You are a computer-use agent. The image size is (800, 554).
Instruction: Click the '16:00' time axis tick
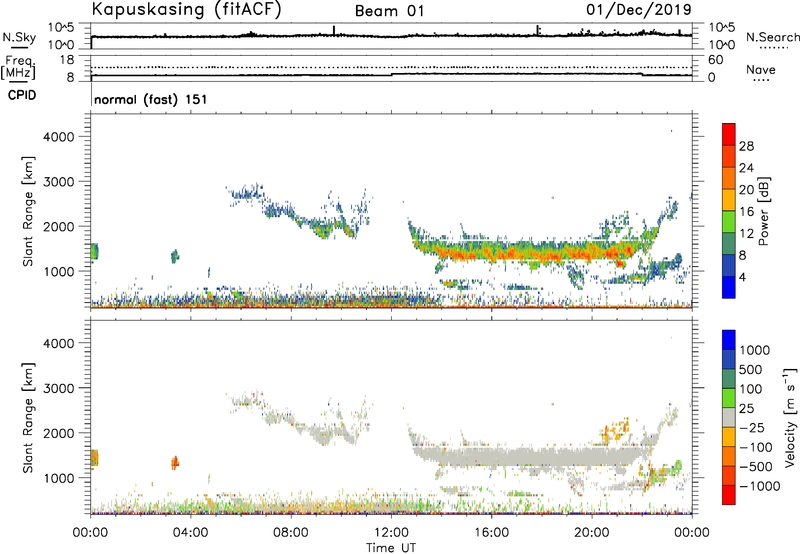[x=491, y=533]
